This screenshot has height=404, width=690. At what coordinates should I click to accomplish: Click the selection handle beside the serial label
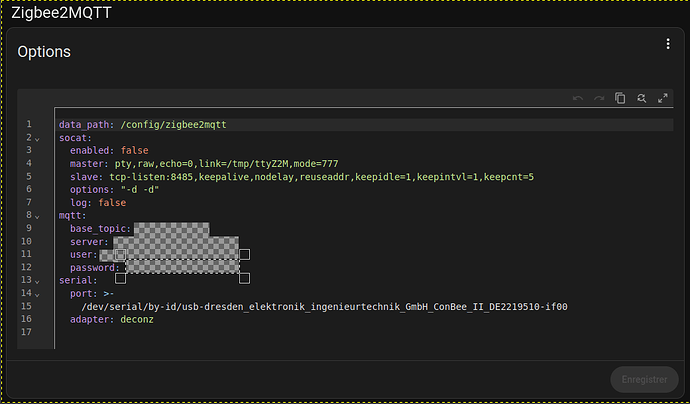(120, 278)
